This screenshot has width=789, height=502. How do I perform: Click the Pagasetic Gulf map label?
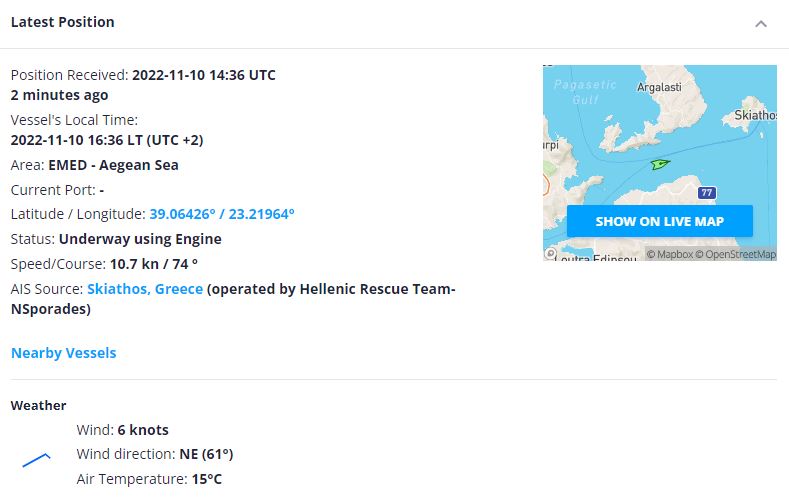pyautogui.click(x=585, y=92)
